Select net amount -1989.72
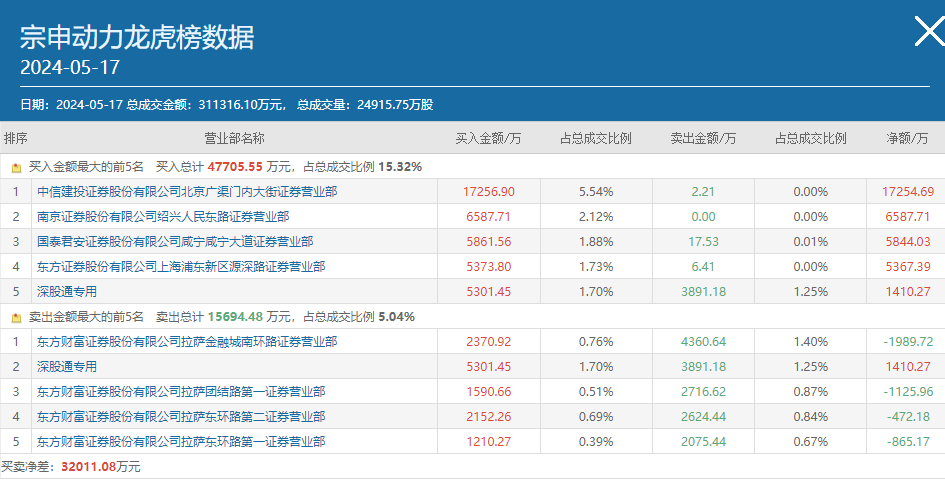This screenshot has height=480, width=945. [x=908, y=342]
